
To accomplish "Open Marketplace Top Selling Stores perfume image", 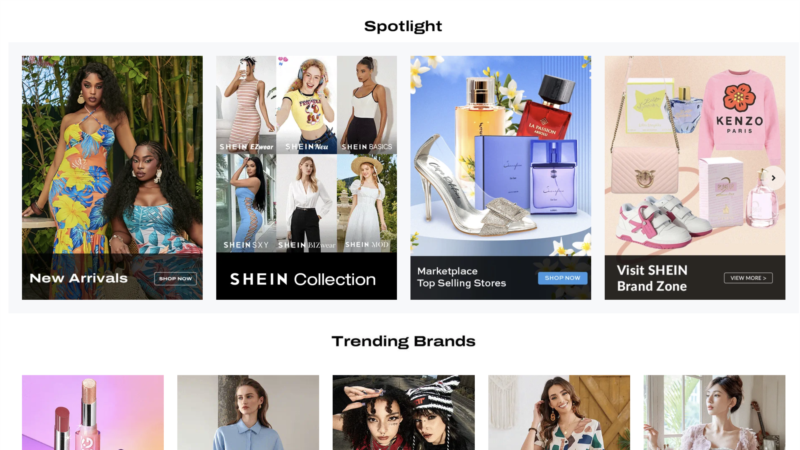I will tap(501, 156).
